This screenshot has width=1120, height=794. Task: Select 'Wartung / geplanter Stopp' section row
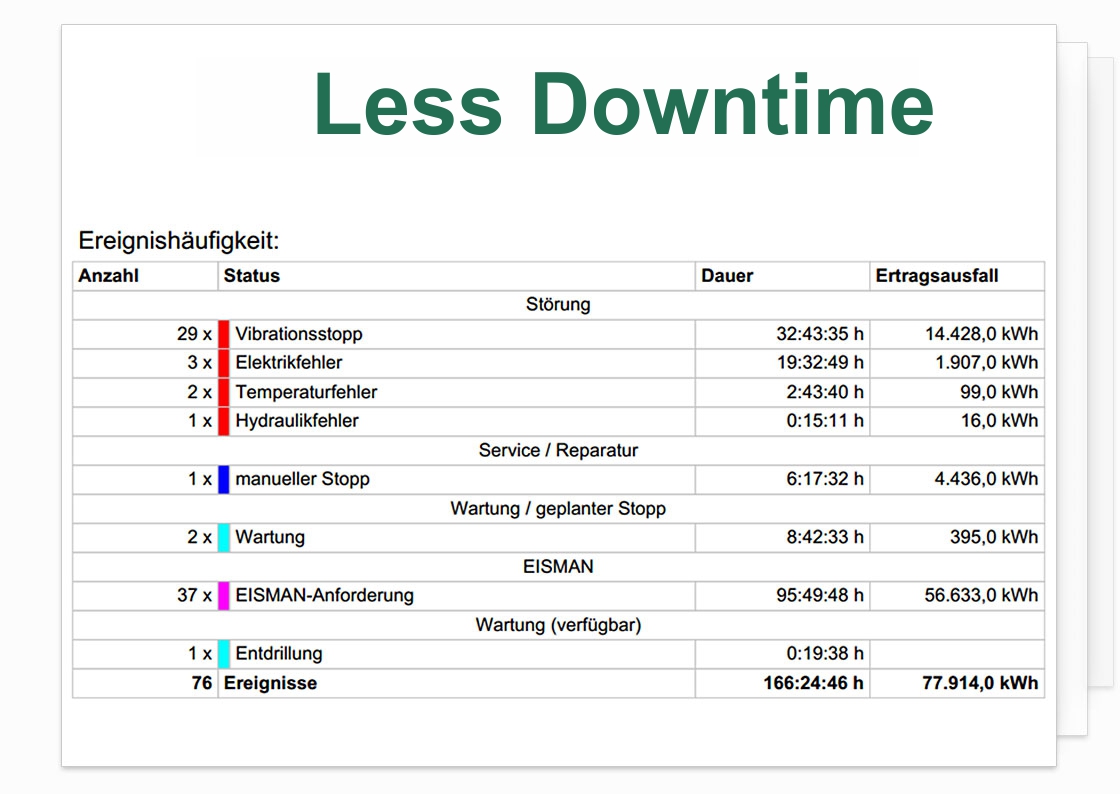pyautogui.click(x=558, y=508)
